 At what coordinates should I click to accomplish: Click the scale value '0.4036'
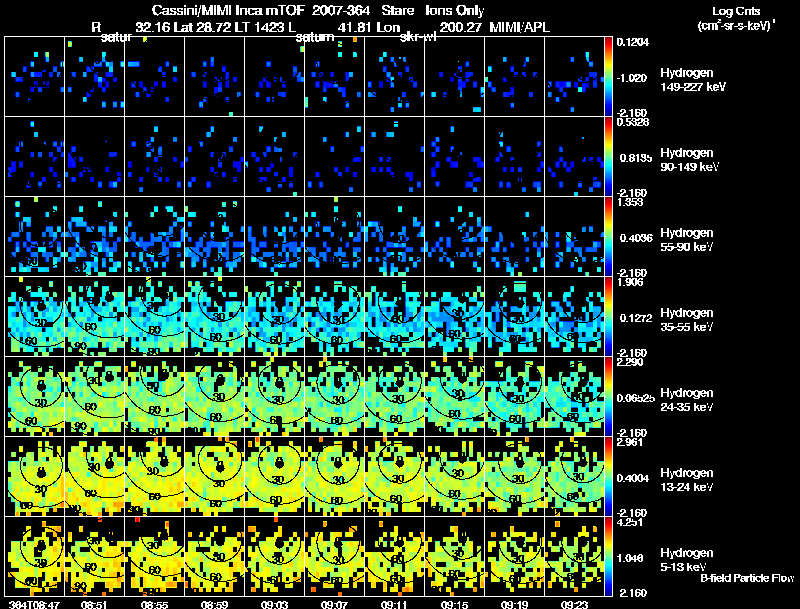pyautogui.click(x=634, y=238)
